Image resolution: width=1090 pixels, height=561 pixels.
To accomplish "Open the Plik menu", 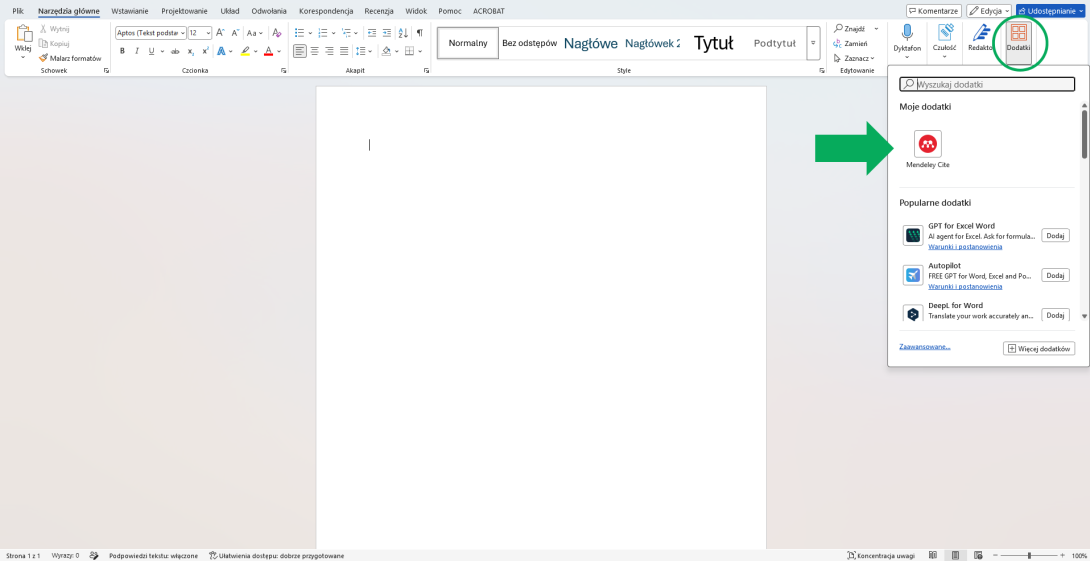I will (x=18, y=11).
